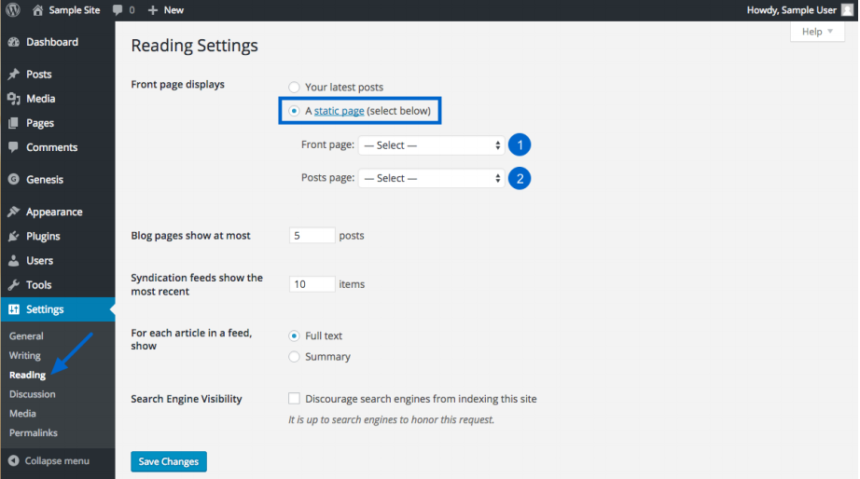Open the Discussion settings submenu item
860x479 pixels.
[32, 394]
